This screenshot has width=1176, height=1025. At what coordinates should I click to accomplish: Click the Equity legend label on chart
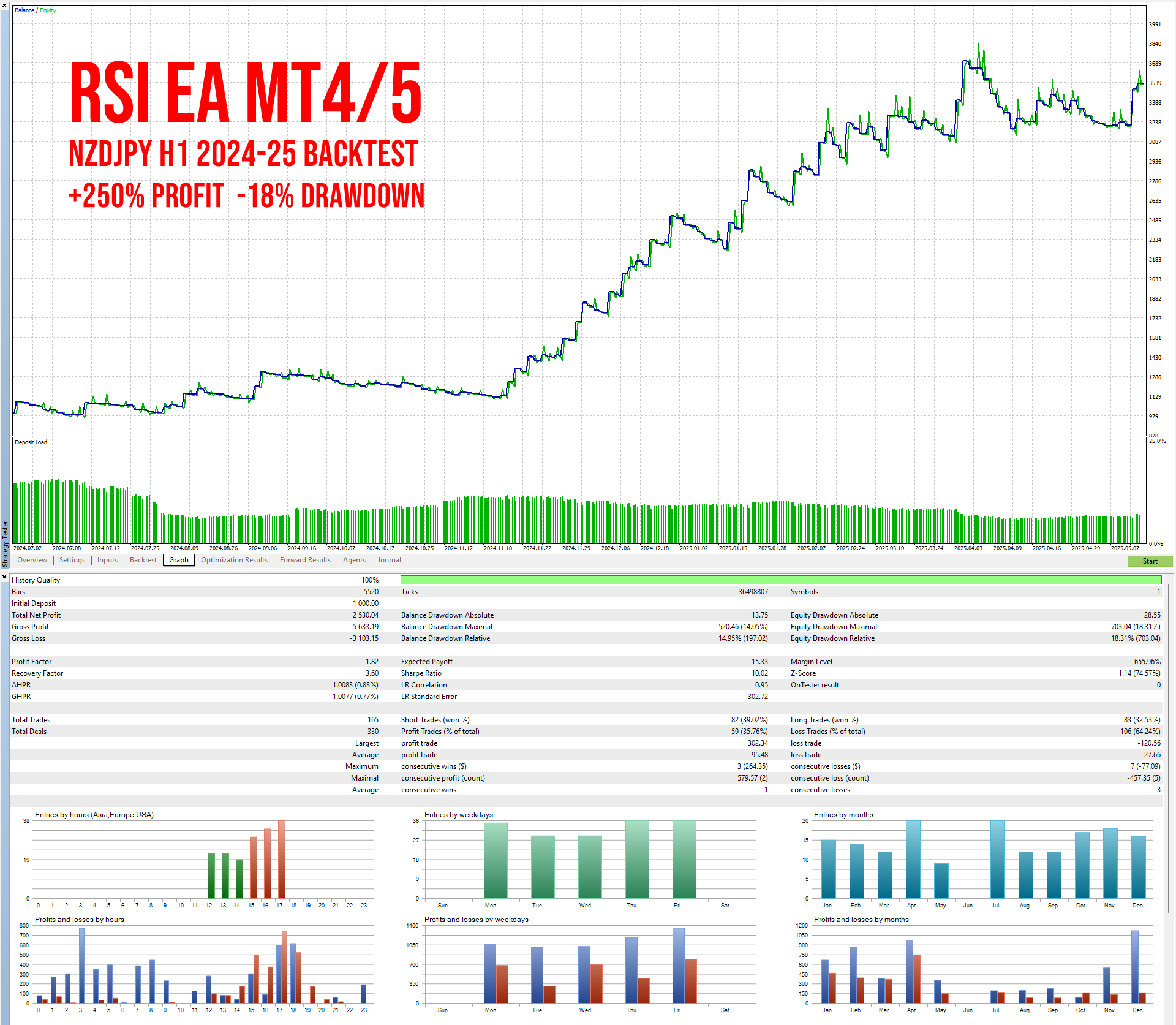pyautogui.click(x=48, y=10)
